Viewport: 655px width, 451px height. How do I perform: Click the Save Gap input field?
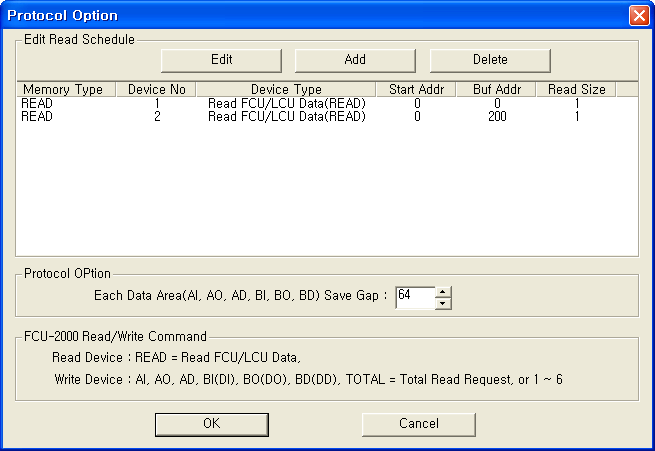415,298
